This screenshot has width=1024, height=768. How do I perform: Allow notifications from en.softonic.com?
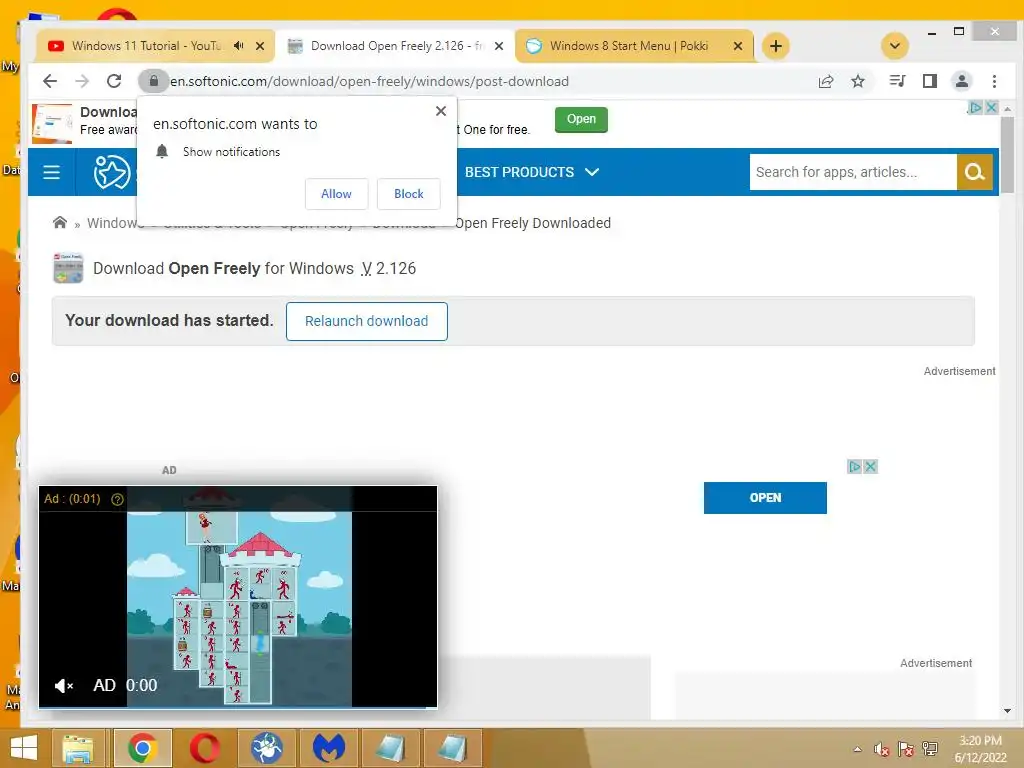(336, 194)
